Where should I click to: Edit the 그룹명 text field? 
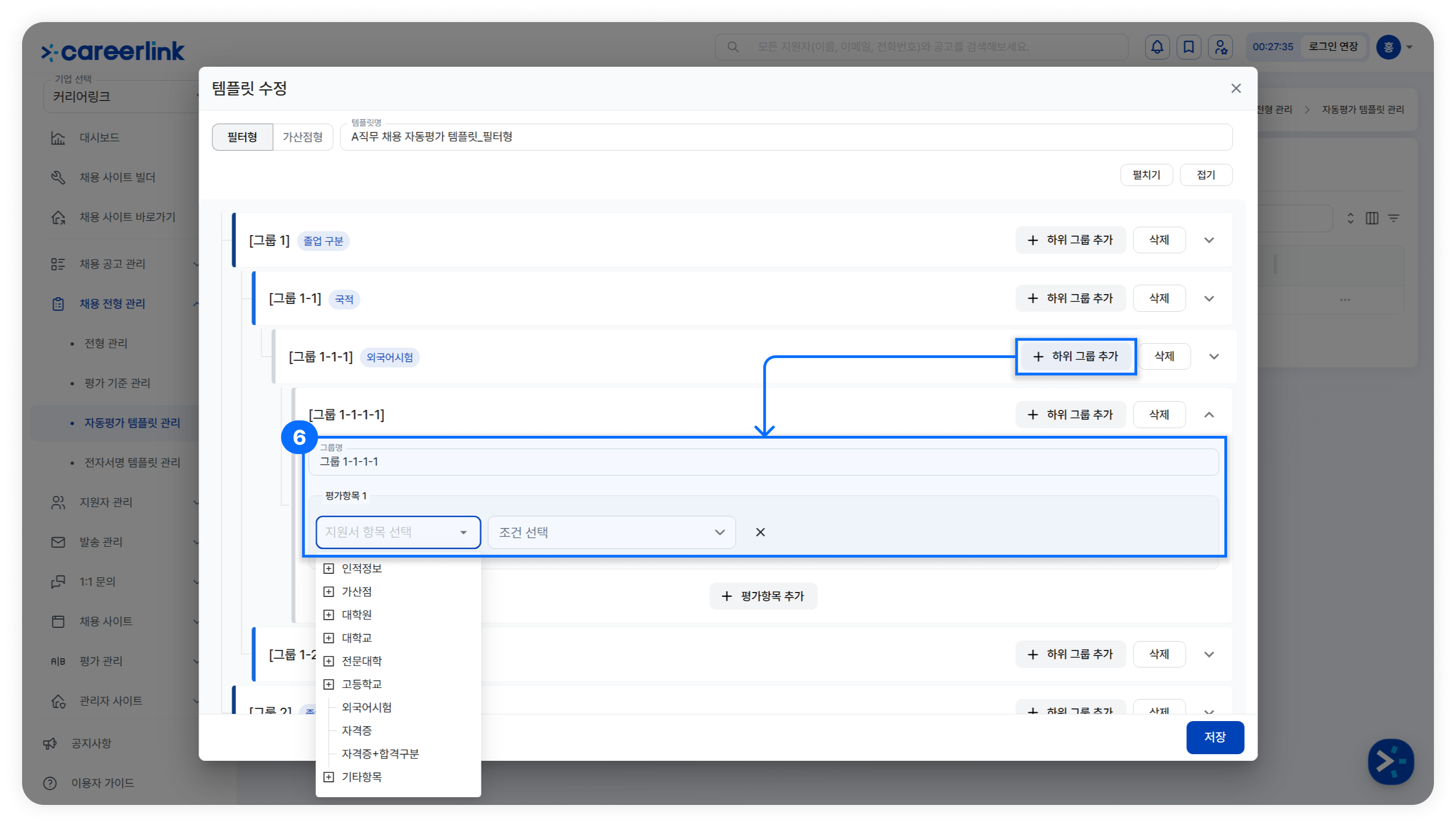click(x=763, y=462)
